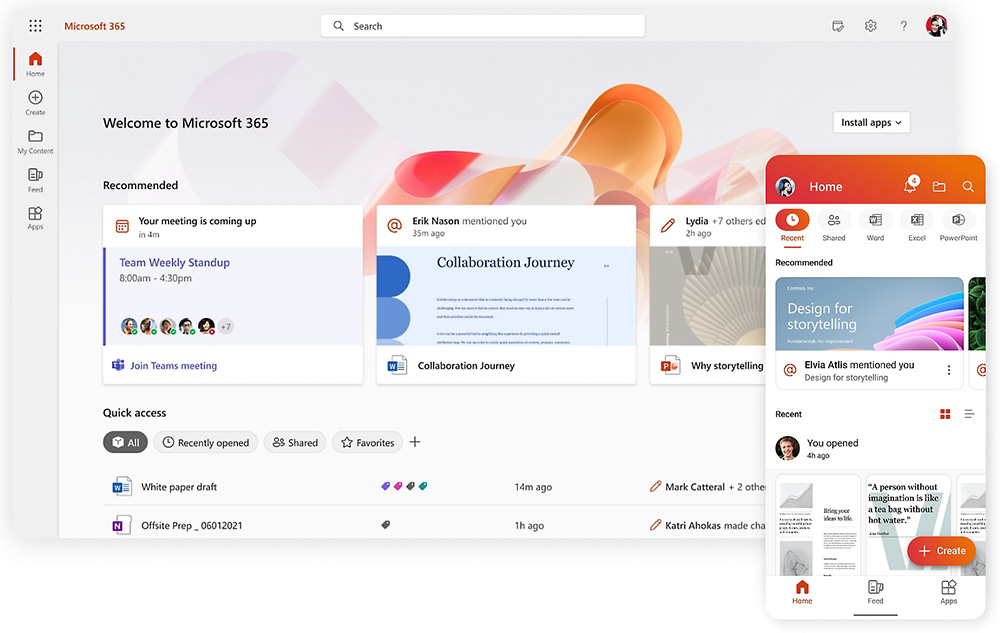Switch the Recent list to grid view
This screenshot has width=1000, height=633.
945,413
